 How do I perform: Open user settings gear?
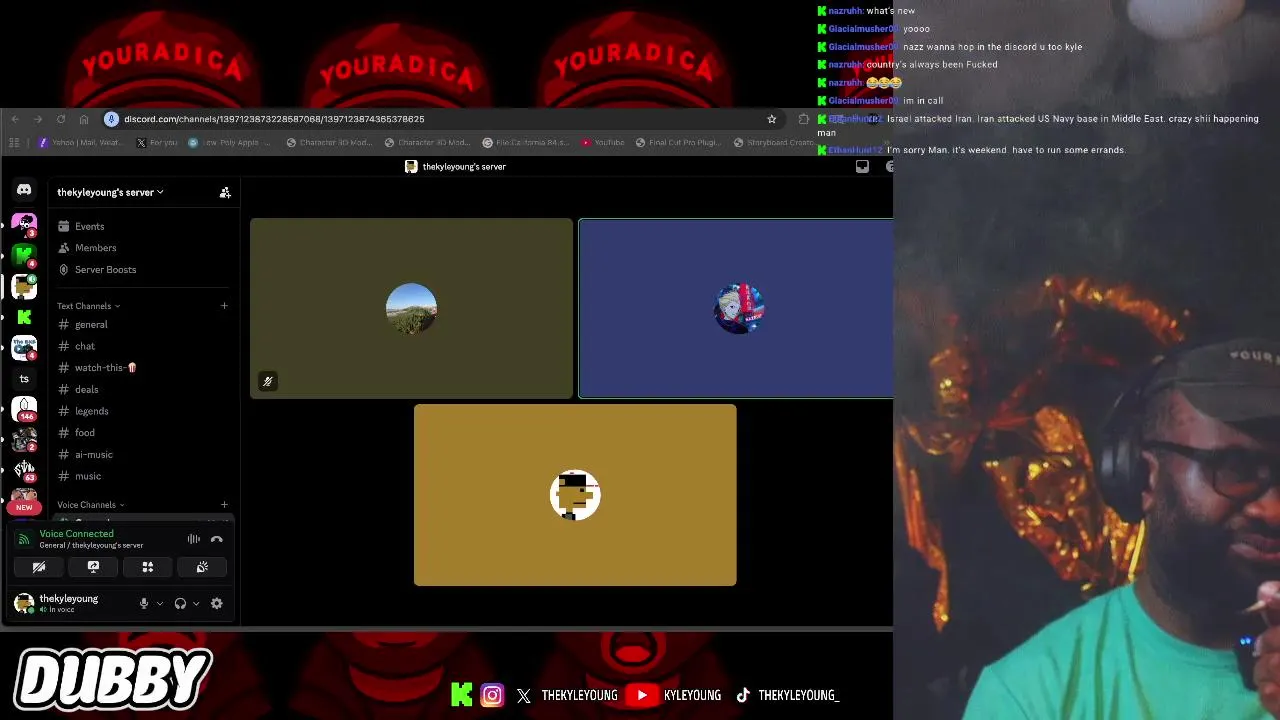click(216, 603)
